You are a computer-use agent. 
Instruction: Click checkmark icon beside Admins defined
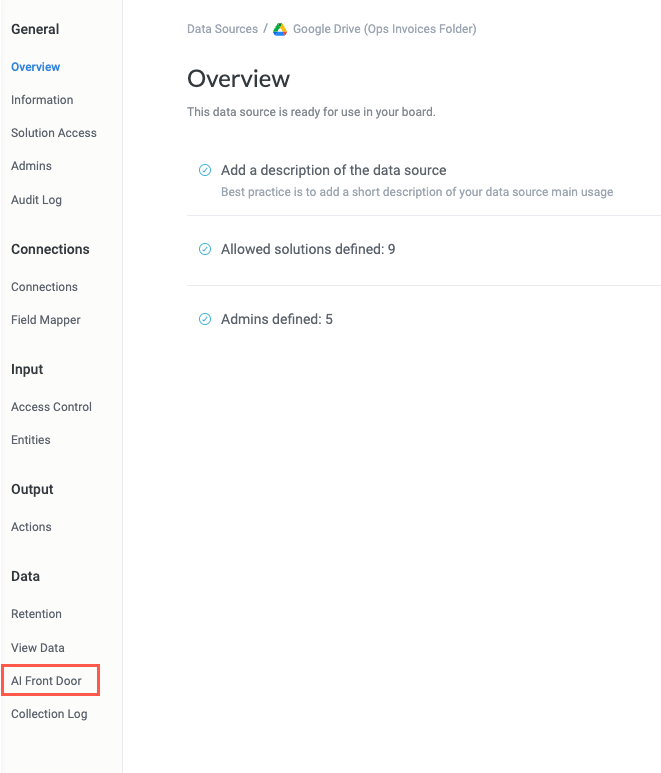pyautogui.click(x=205, y=319)
